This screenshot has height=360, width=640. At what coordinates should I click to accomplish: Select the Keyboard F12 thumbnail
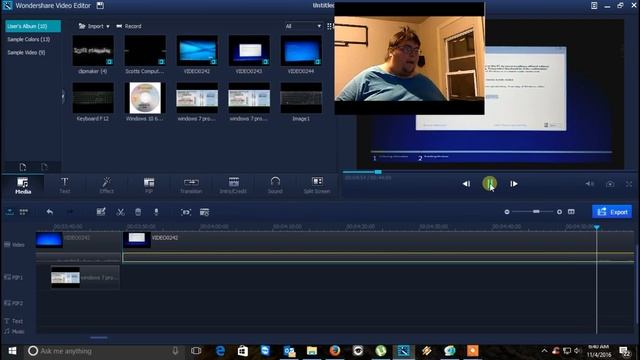(x=93, y=98)
